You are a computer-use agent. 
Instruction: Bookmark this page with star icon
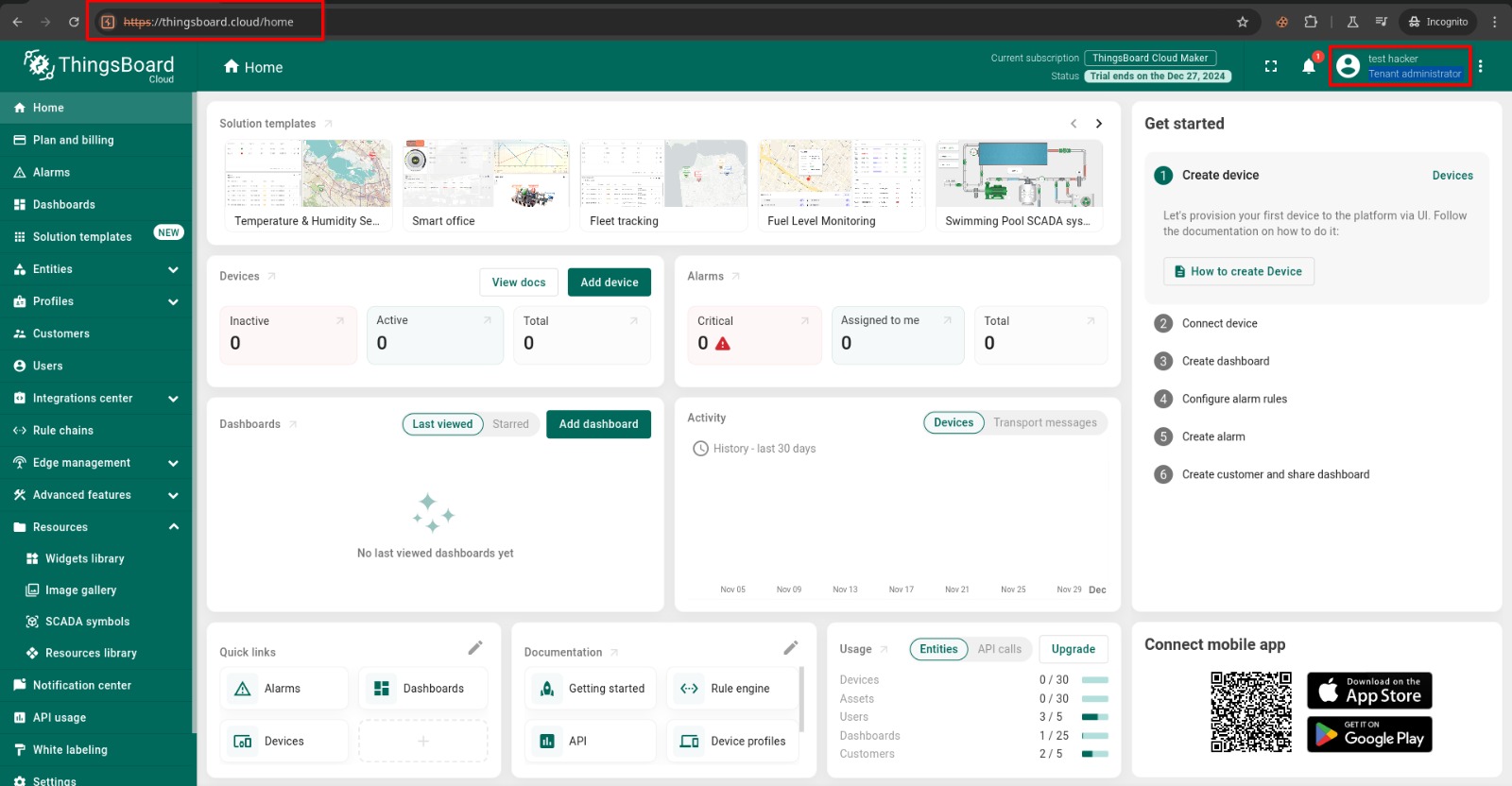(x=1243, y=22)
